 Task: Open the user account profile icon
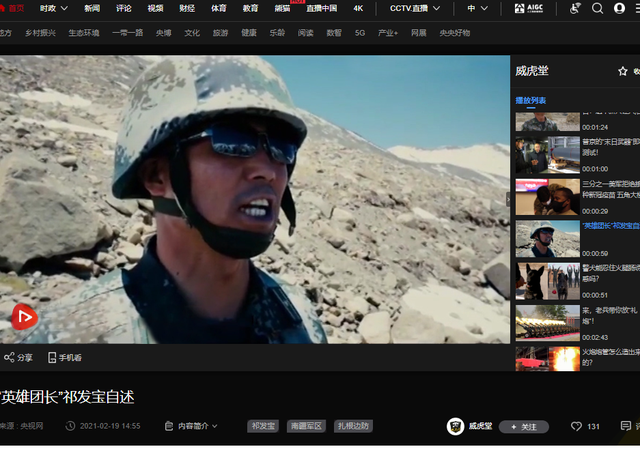click(620, 8)
